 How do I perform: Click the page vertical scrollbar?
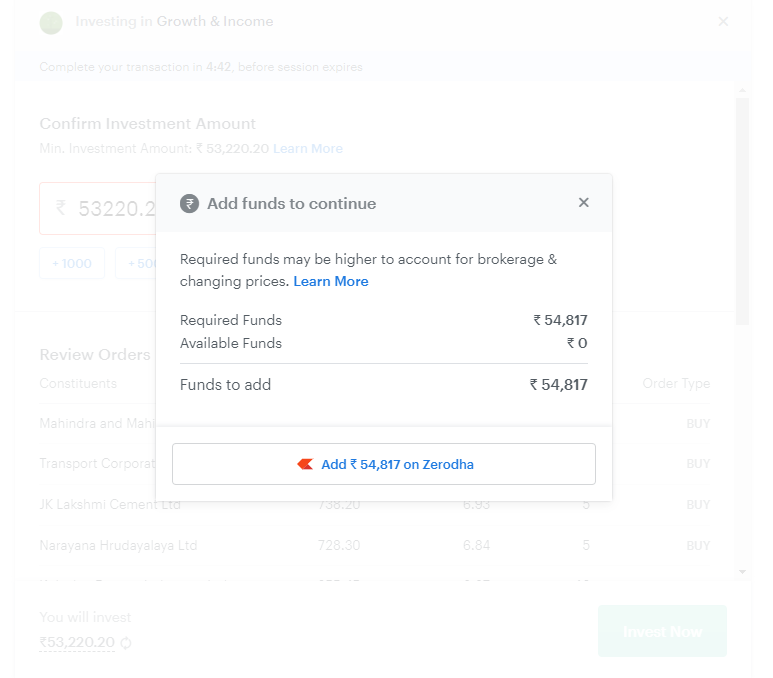pyautogui.click(x=741, y=210)
